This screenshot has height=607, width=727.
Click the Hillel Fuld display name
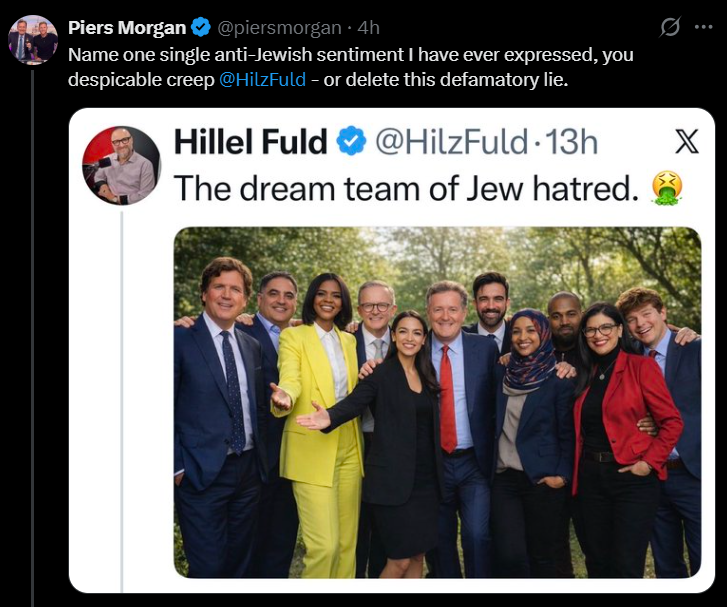[x=250, y=141]
